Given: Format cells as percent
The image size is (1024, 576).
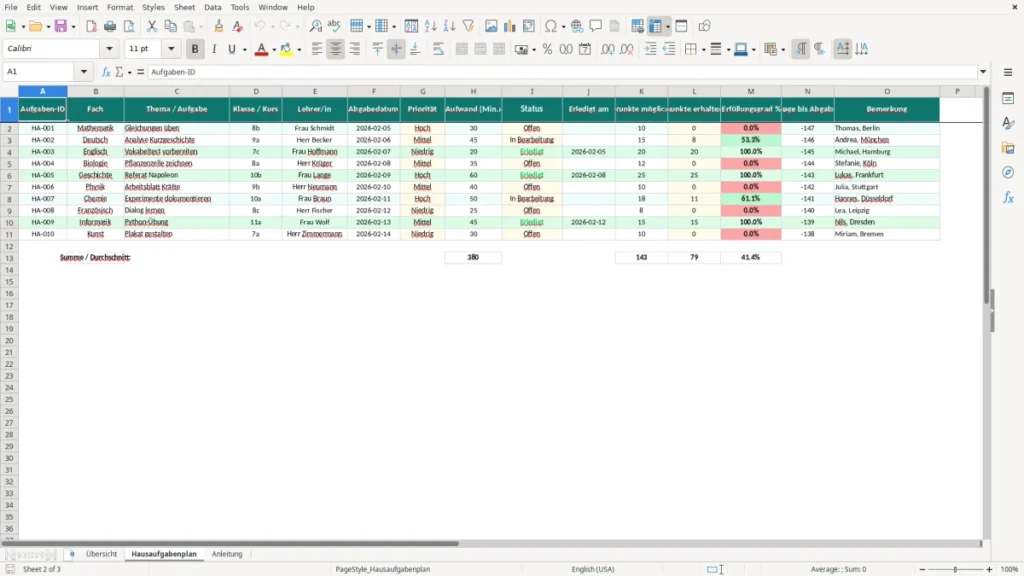Looking at the screenshot, I should pyautogui.click(x=547, y=49).
